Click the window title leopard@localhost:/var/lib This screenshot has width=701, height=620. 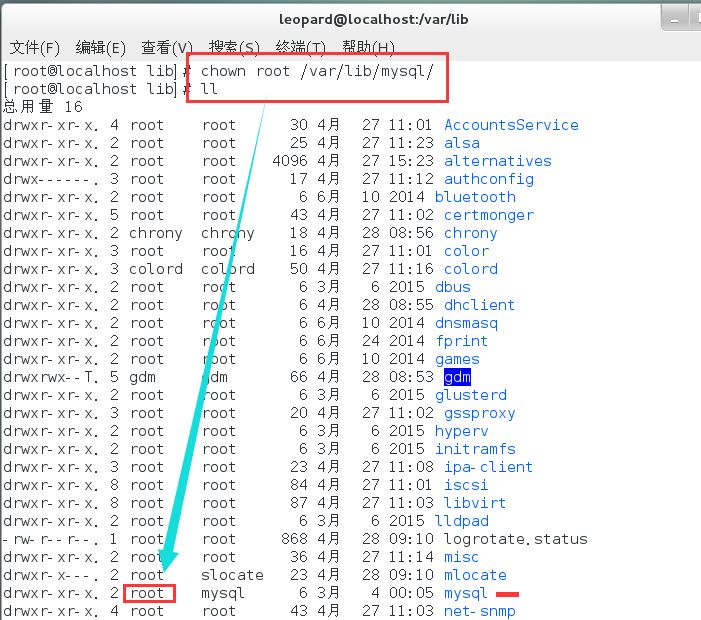[x=373, y=19]
